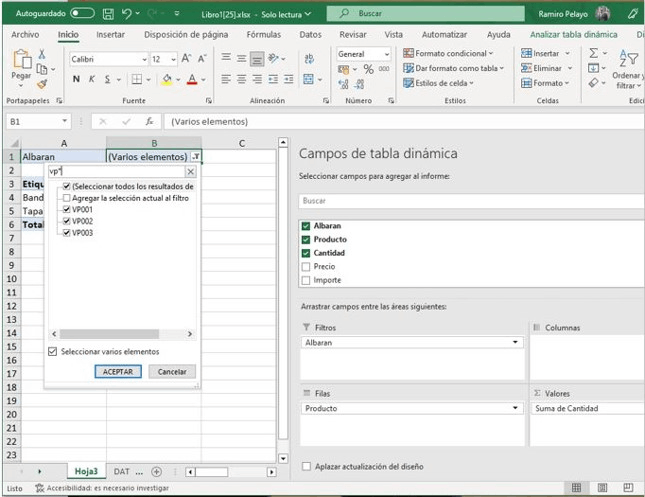Click the insert function fx icon
Screen dimensions: 645x497
(149, 121)
